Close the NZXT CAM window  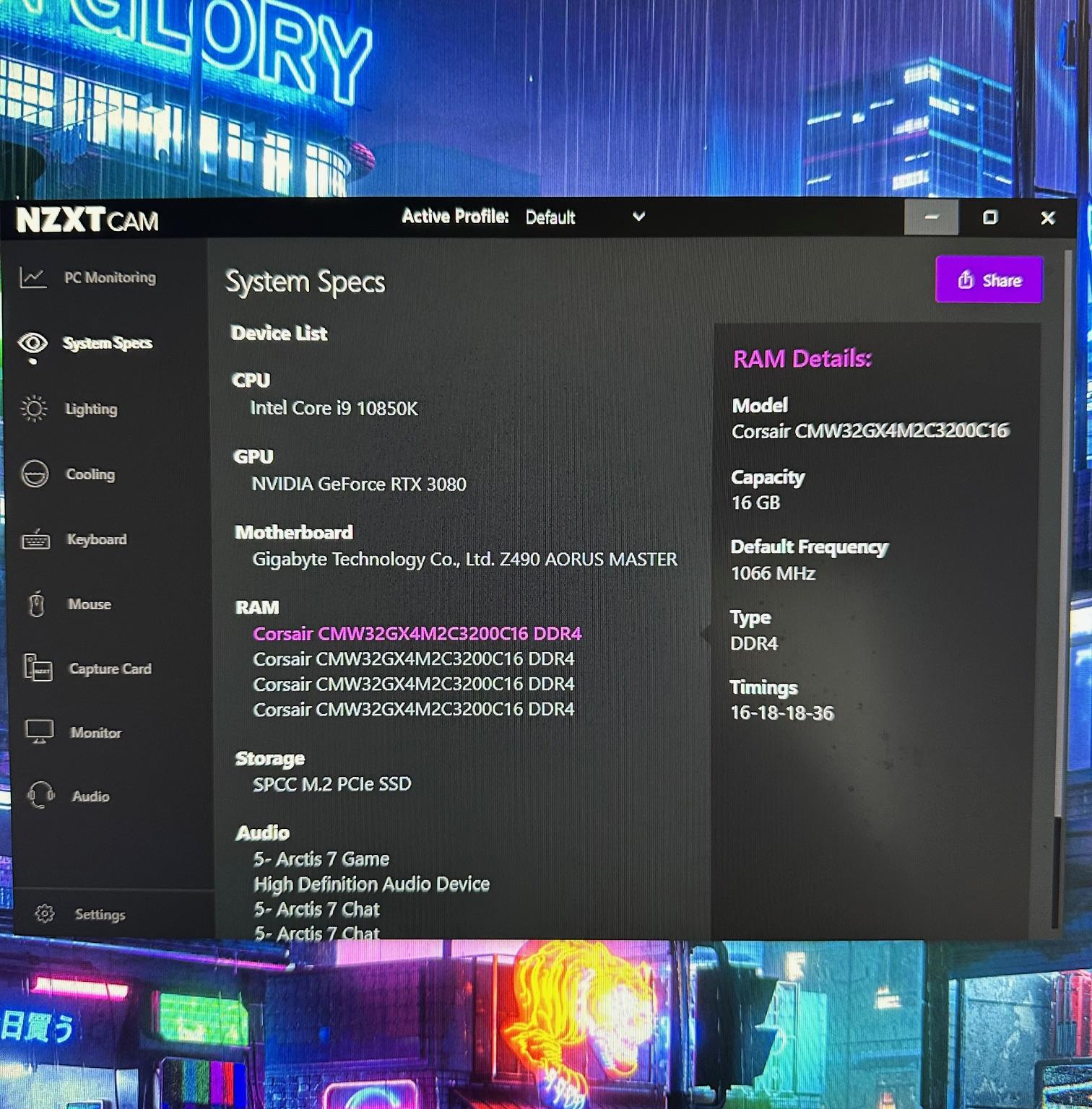(1048, 217)
